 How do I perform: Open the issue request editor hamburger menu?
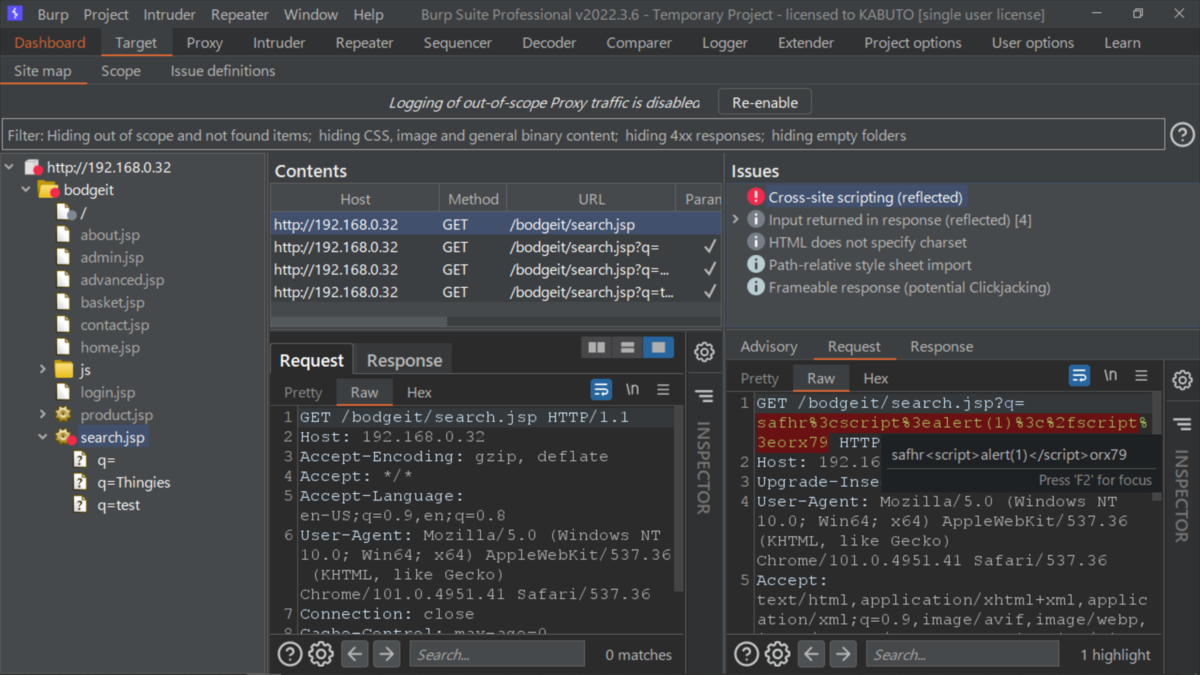tap(1141, 375)
